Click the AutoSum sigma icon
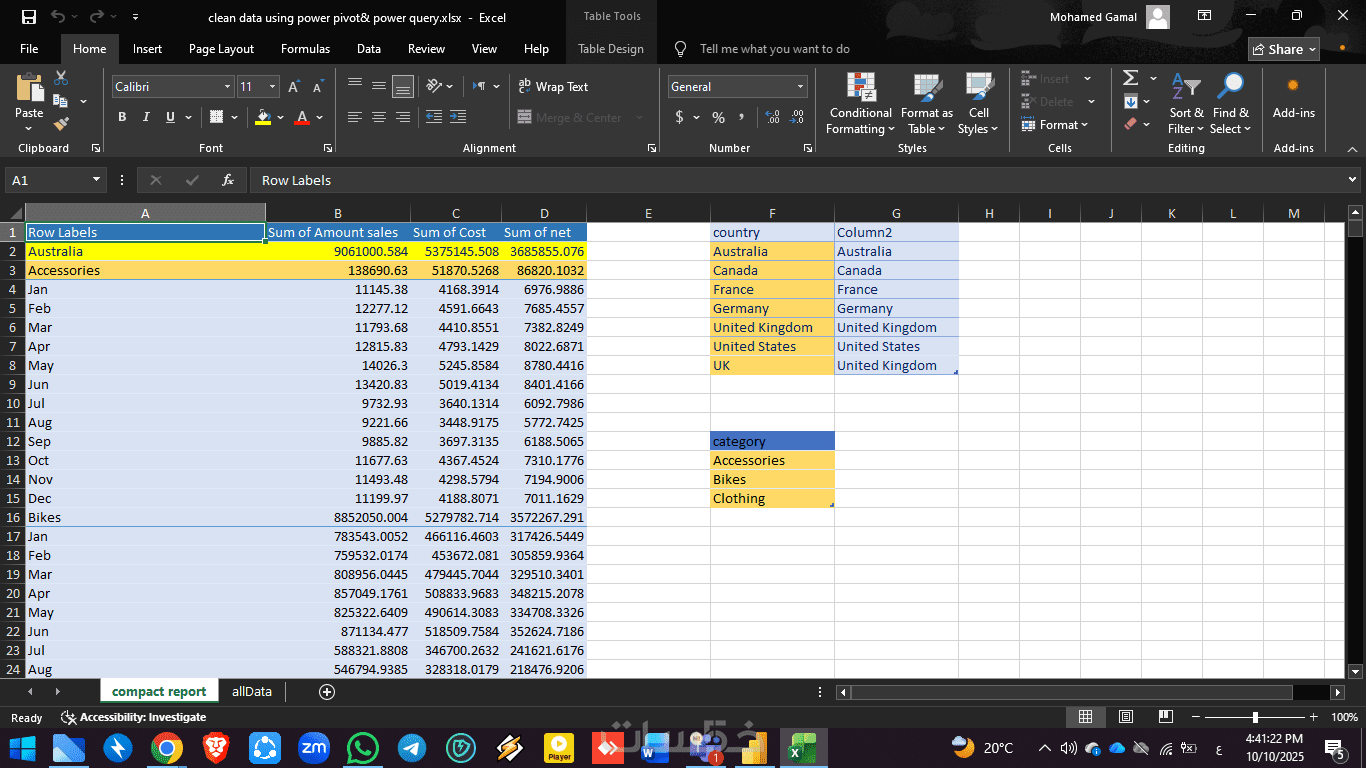Screen dimensions: 1366x768 [x=1130, y=78]
